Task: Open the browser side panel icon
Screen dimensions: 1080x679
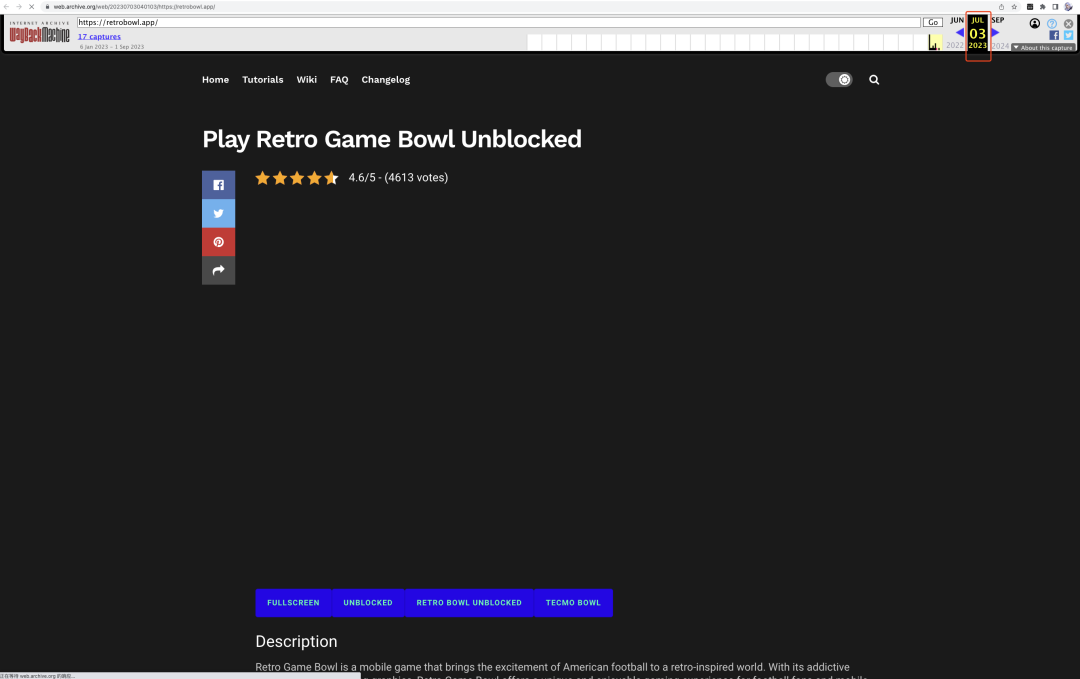Action: coord(1055,6)
